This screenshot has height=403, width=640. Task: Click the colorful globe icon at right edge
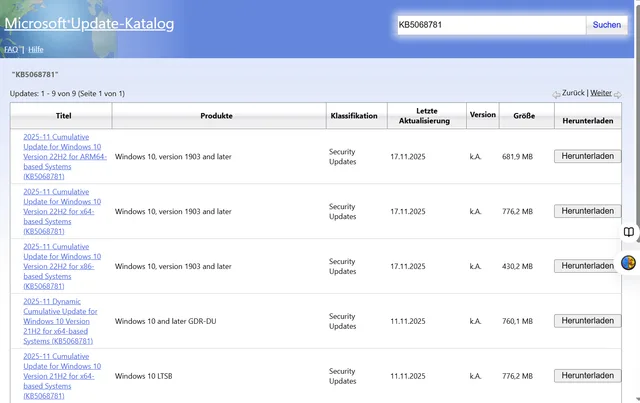[629, 263]
